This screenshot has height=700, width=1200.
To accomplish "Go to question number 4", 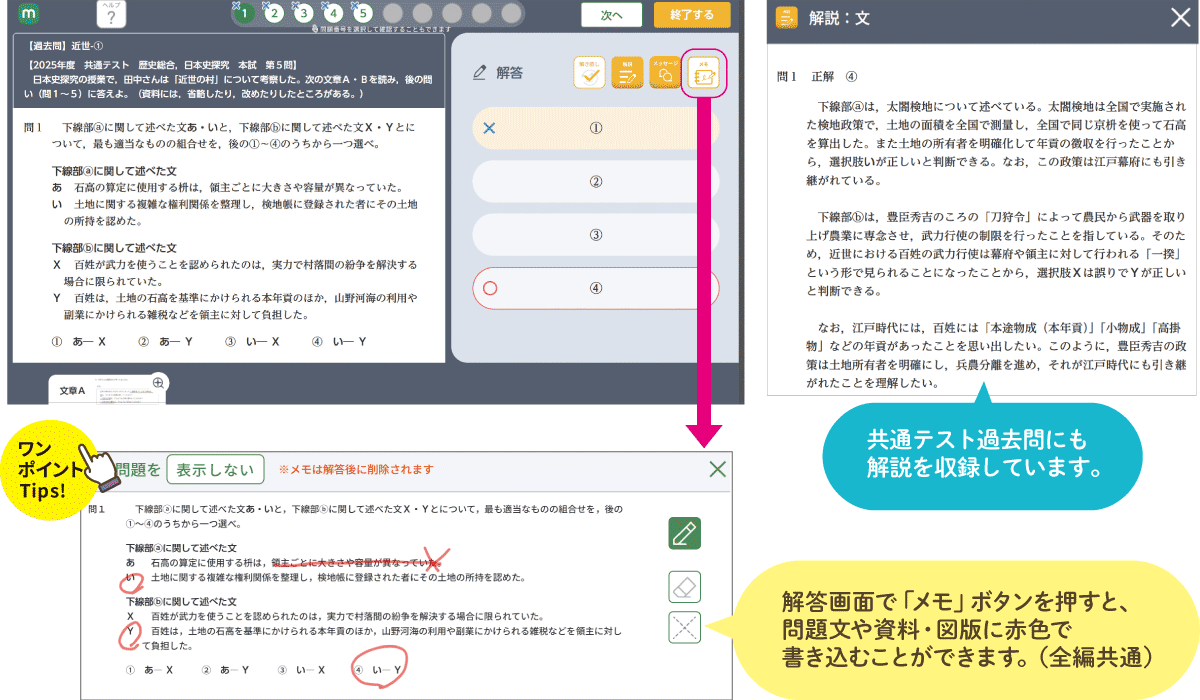I will 333,14.
